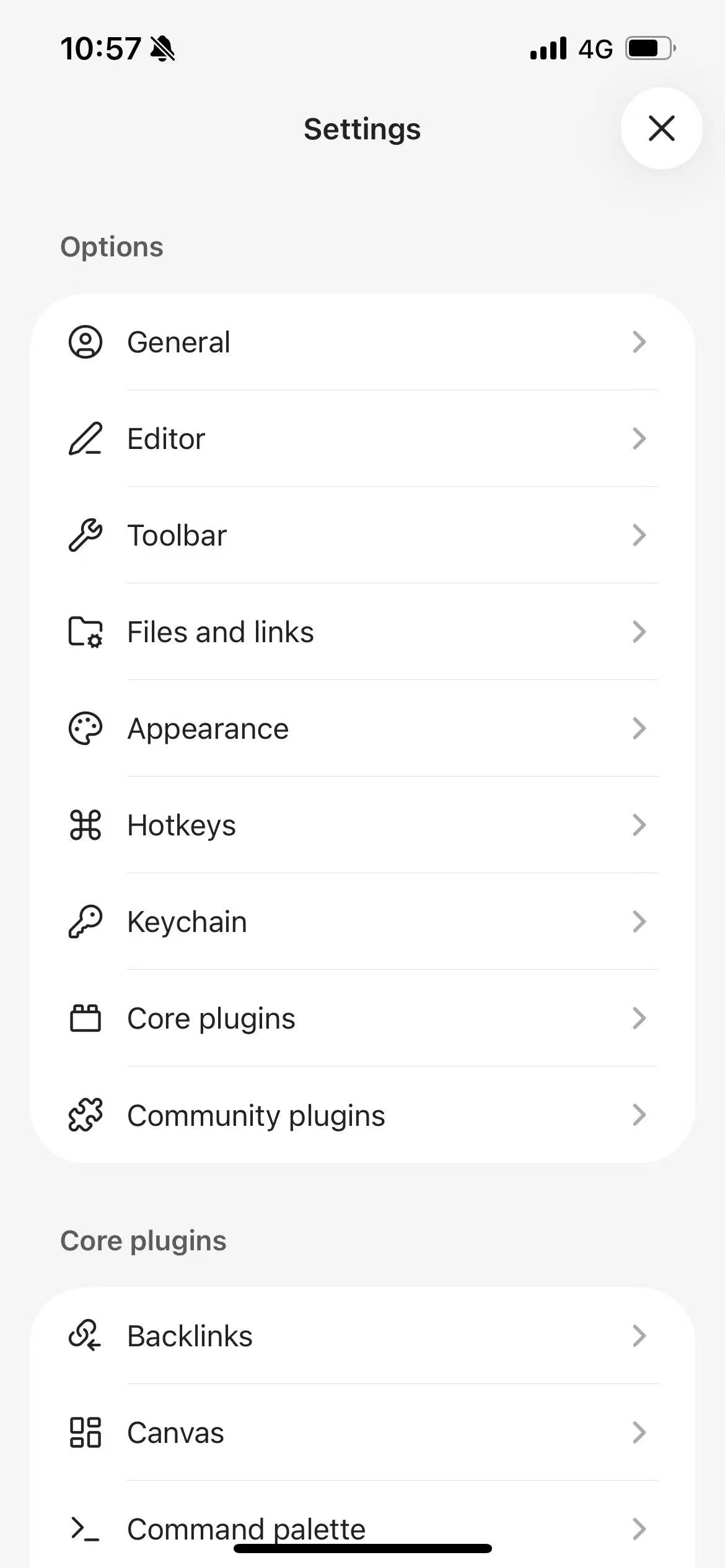The width and height of the screenshot is (725, 1568).
Task: Open the Editor settings
Action: pyautogui.click(x=166, y=438)
